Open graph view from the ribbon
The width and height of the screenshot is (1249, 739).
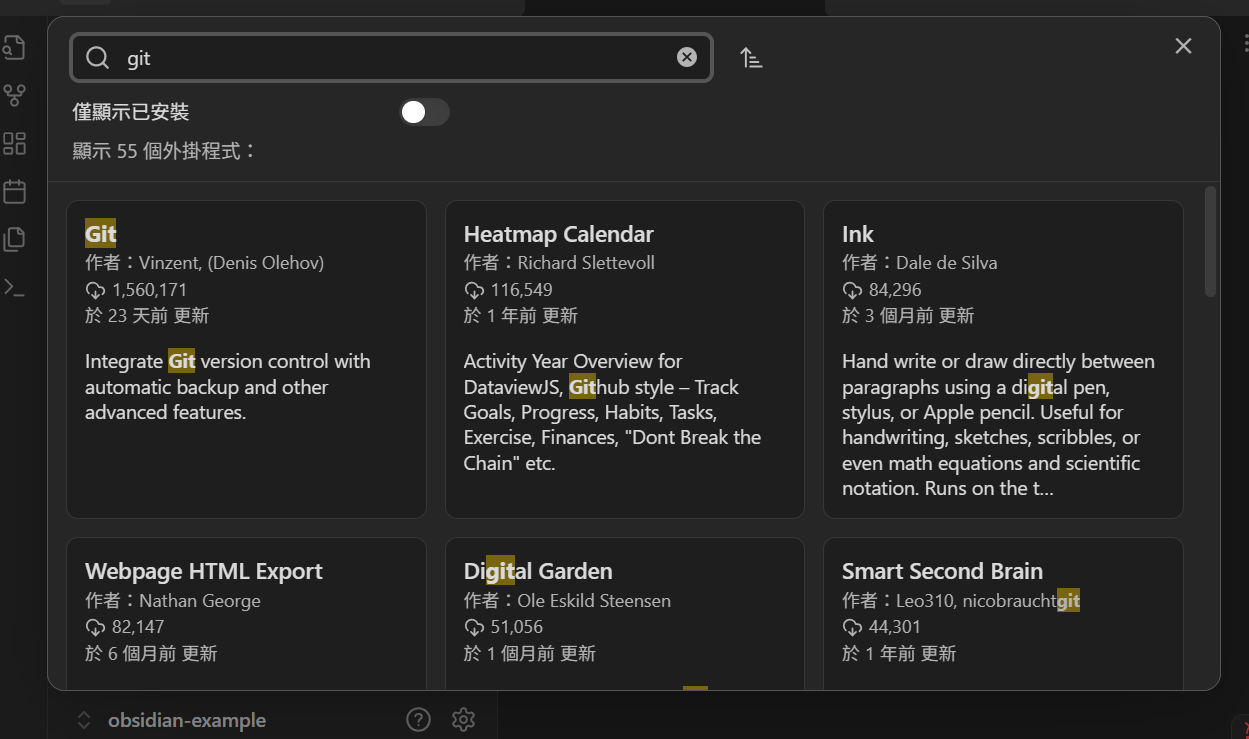(14, 95)
